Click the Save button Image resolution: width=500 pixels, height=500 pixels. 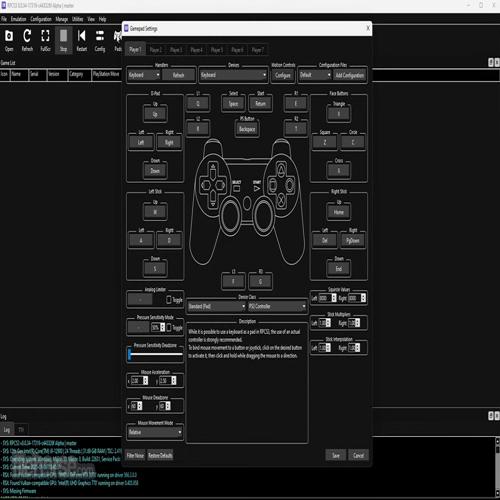(336, 455)
